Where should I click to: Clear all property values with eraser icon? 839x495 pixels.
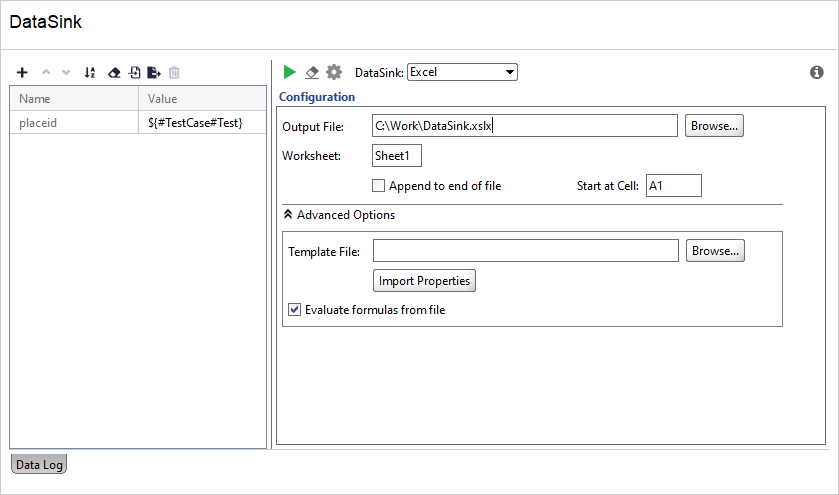(113, 72)
